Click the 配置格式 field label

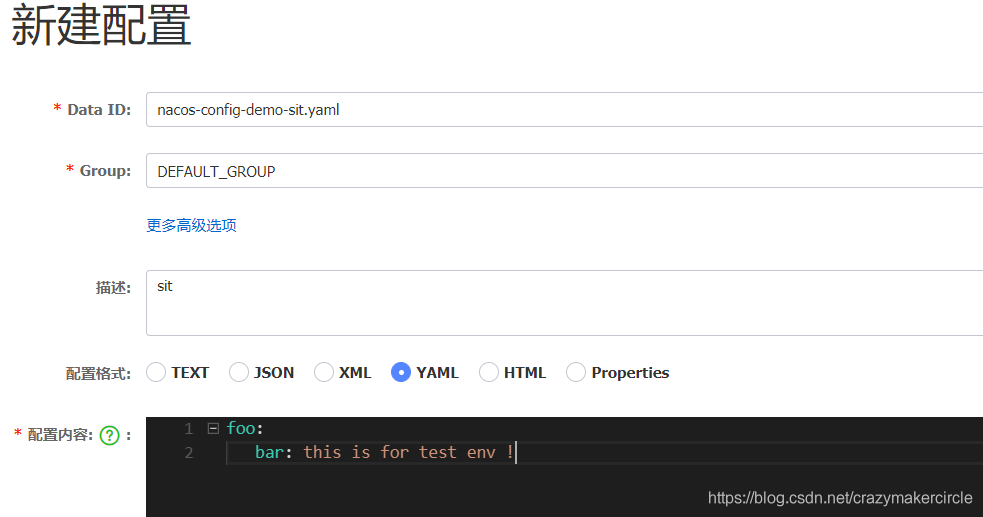click(x=98, y=374)
